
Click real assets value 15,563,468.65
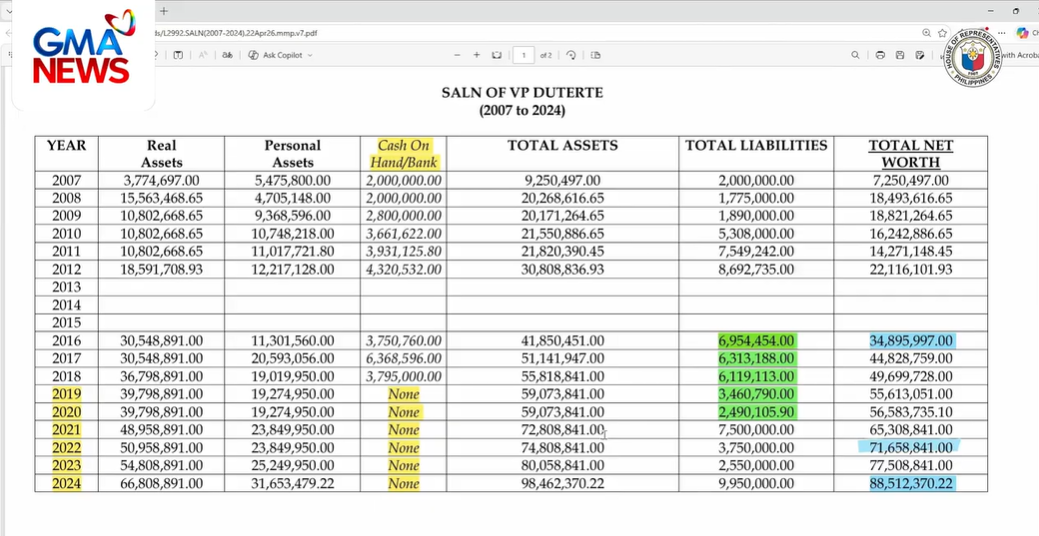pos(162,198)
